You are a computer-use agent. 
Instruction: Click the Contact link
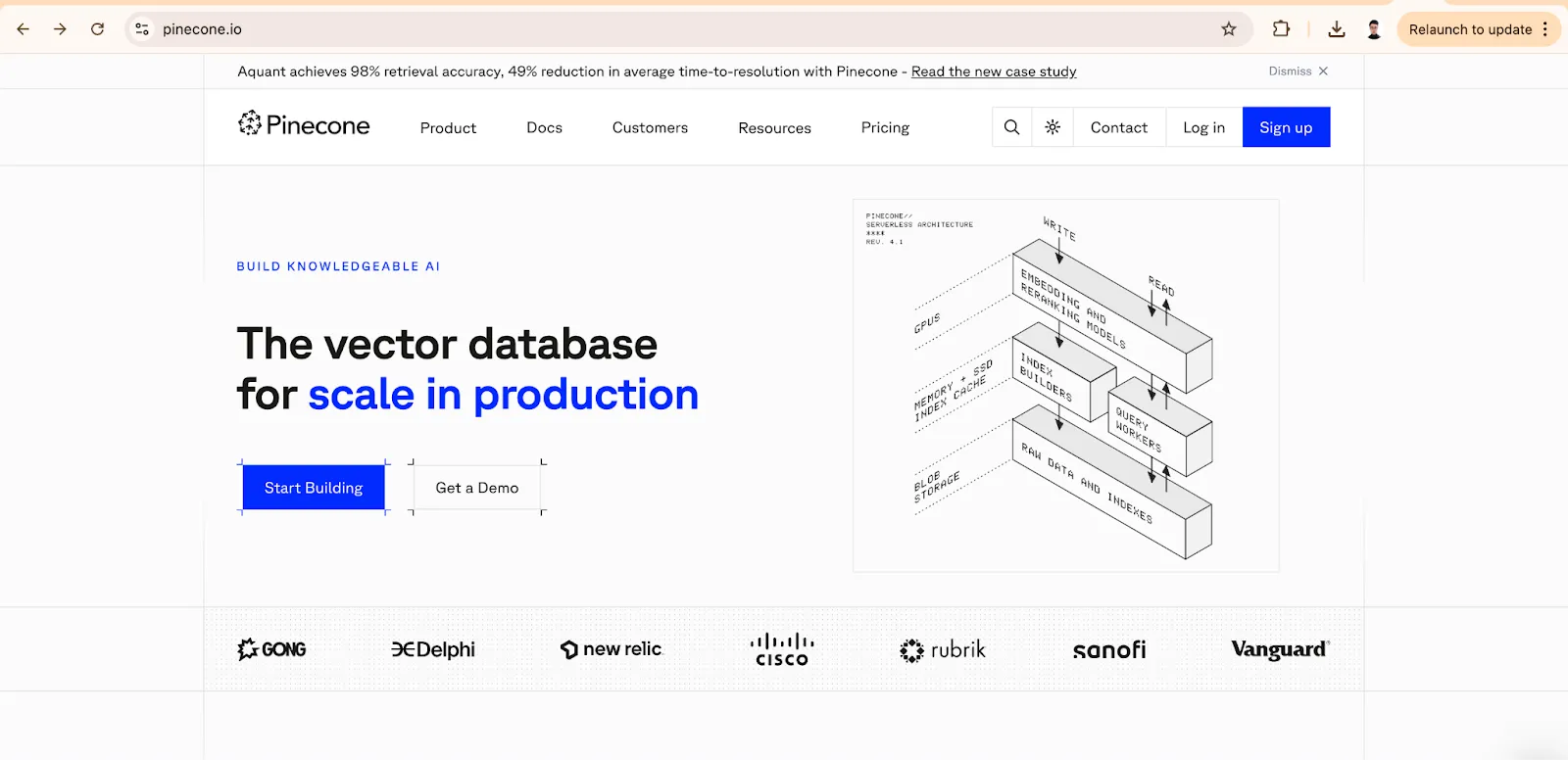click(x=1119, y=127)
